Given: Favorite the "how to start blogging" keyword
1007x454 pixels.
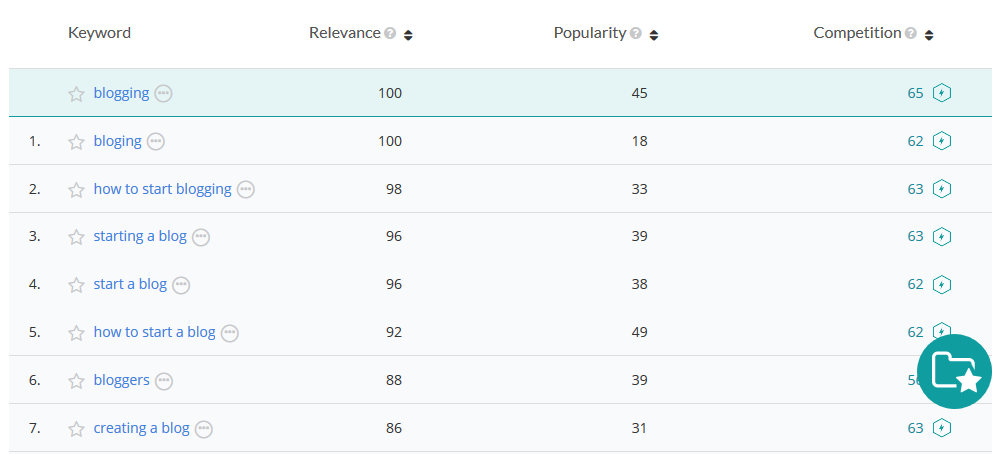Looking at the screenshot, I should coord(76,190).
